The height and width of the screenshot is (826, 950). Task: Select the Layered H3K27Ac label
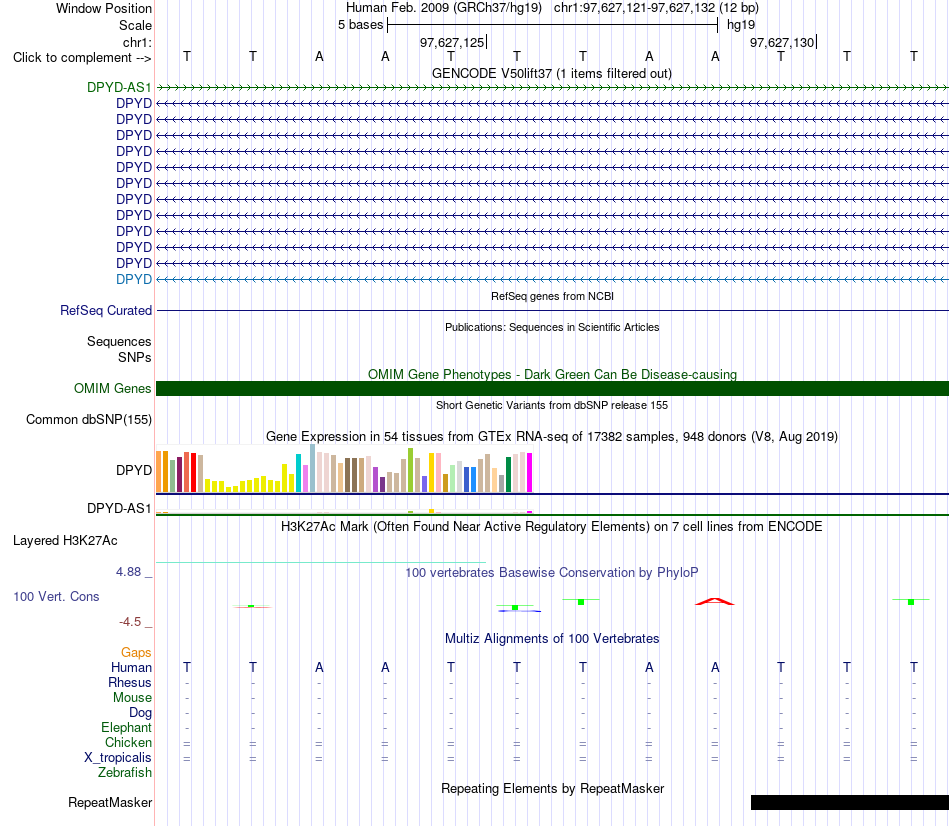pyautogui.click(x=65, y=541)
